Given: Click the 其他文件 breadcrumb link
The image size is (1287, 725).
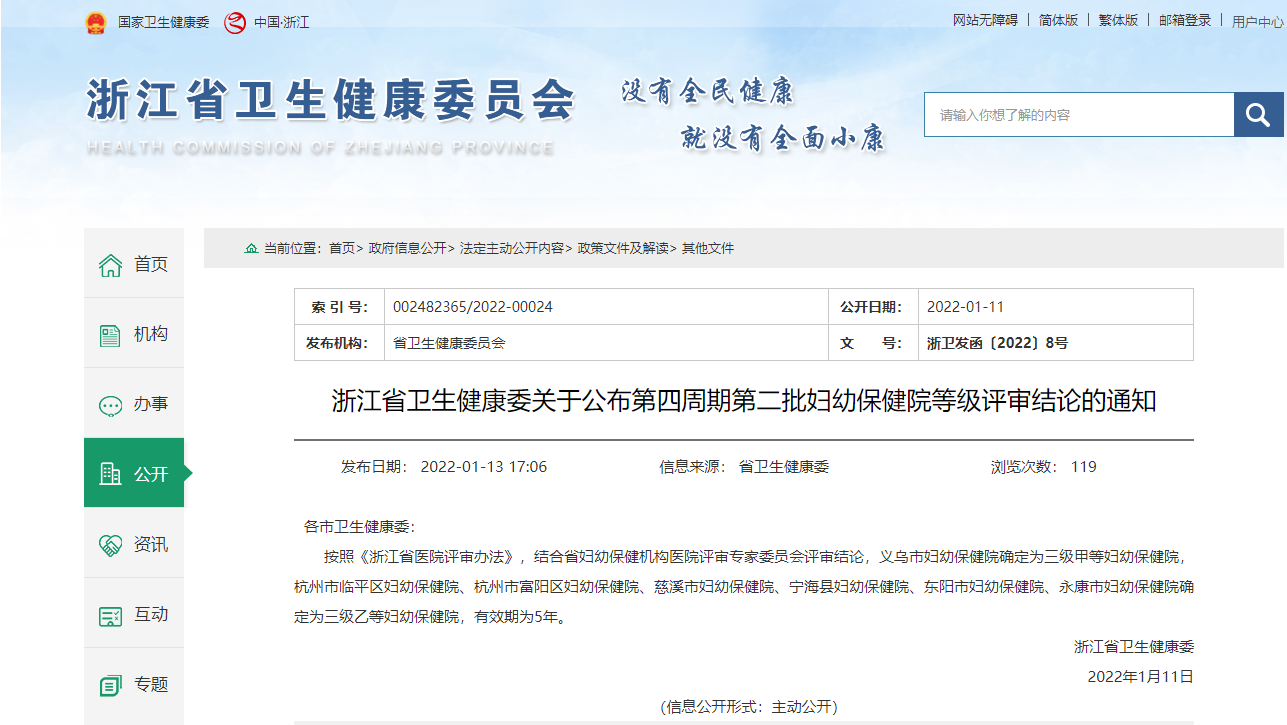Looking at the screenshot, I should click(708, 248).
